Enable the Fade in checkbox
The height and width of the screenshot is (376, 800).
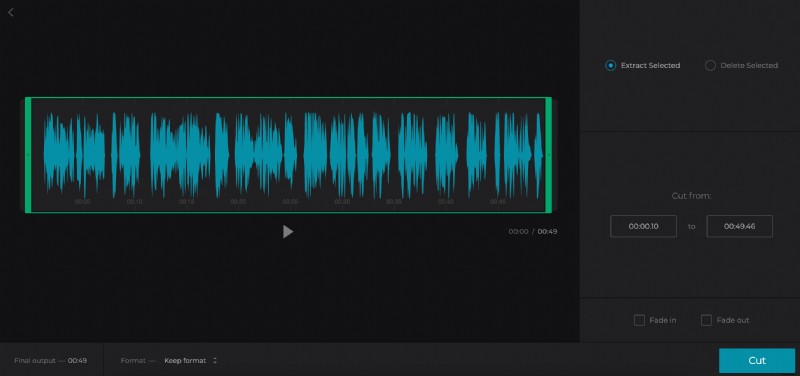tap(639, 320)
